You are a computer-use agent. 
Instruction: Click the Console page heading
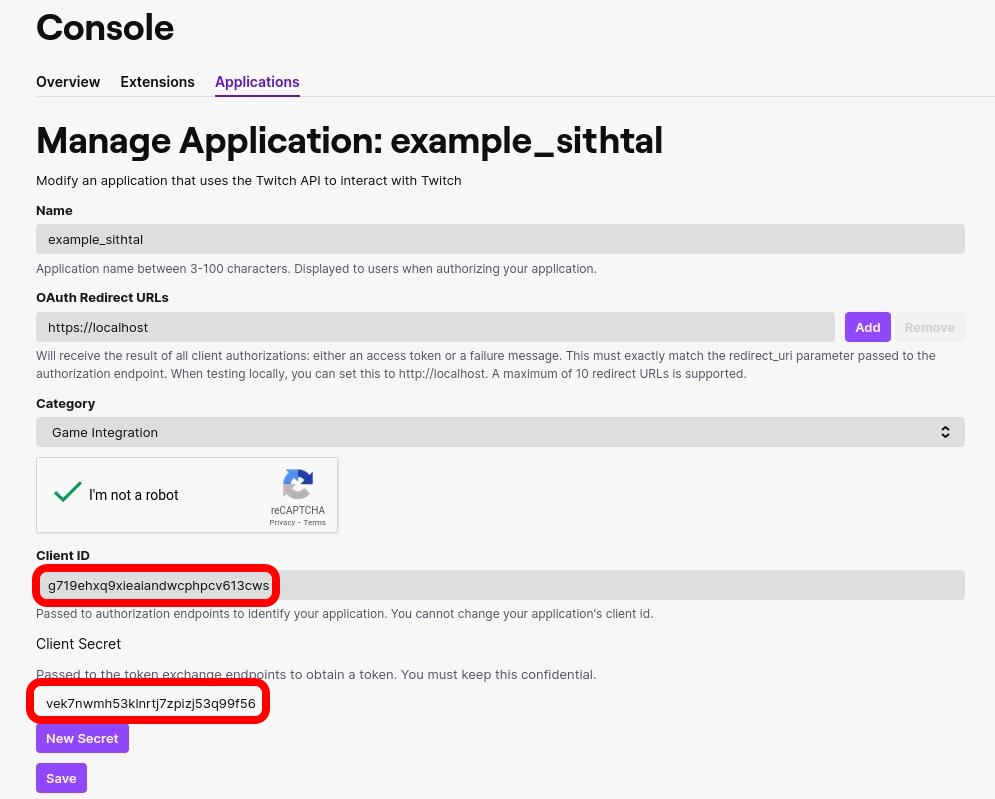105,28
